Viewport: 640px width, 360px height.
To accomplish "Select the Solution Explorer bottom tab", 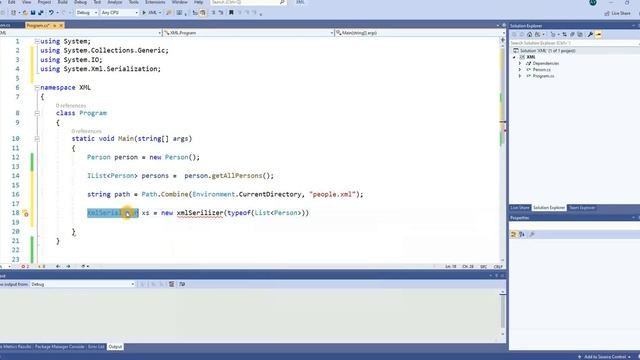I will click(549, 208).
